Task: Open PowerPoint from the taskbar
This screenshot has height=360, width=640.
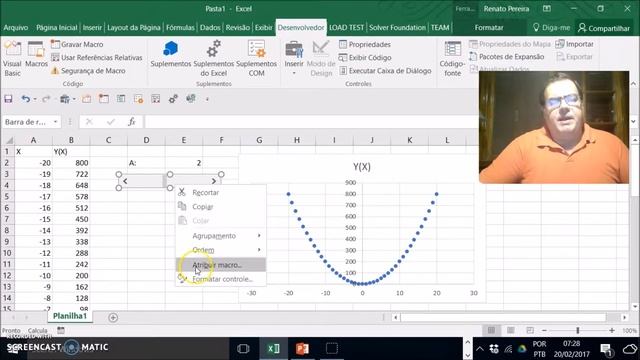Action: (x=302, y=349)
